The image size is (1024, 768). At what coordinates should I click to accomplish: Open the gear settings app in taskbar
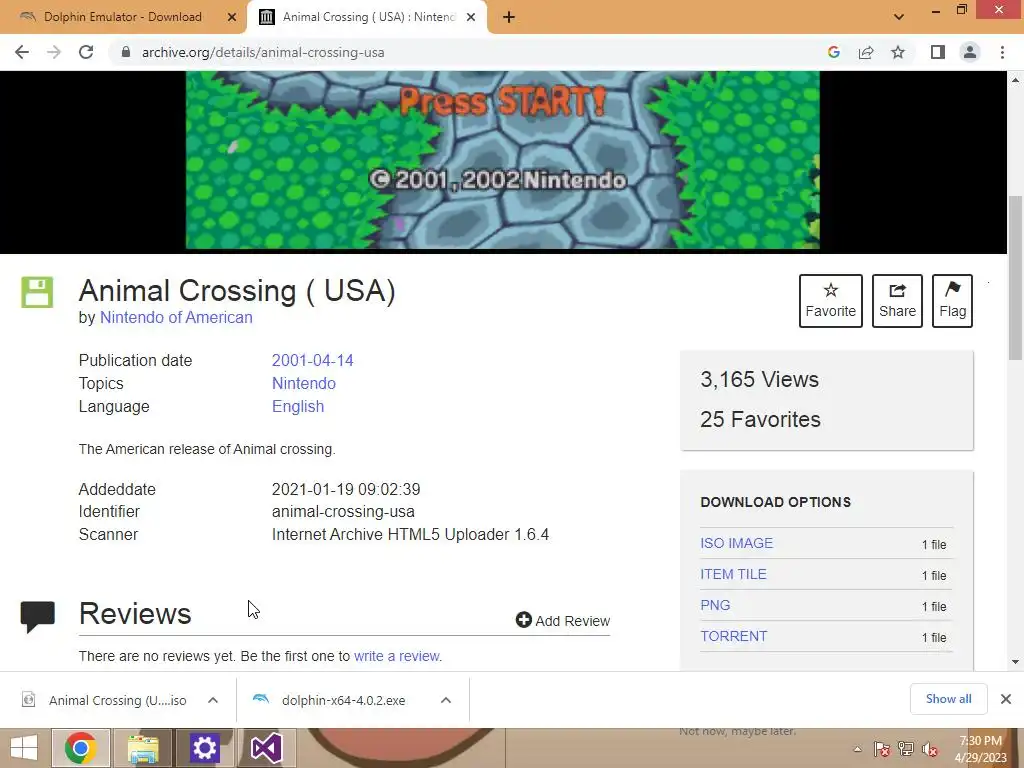[204, 748]
